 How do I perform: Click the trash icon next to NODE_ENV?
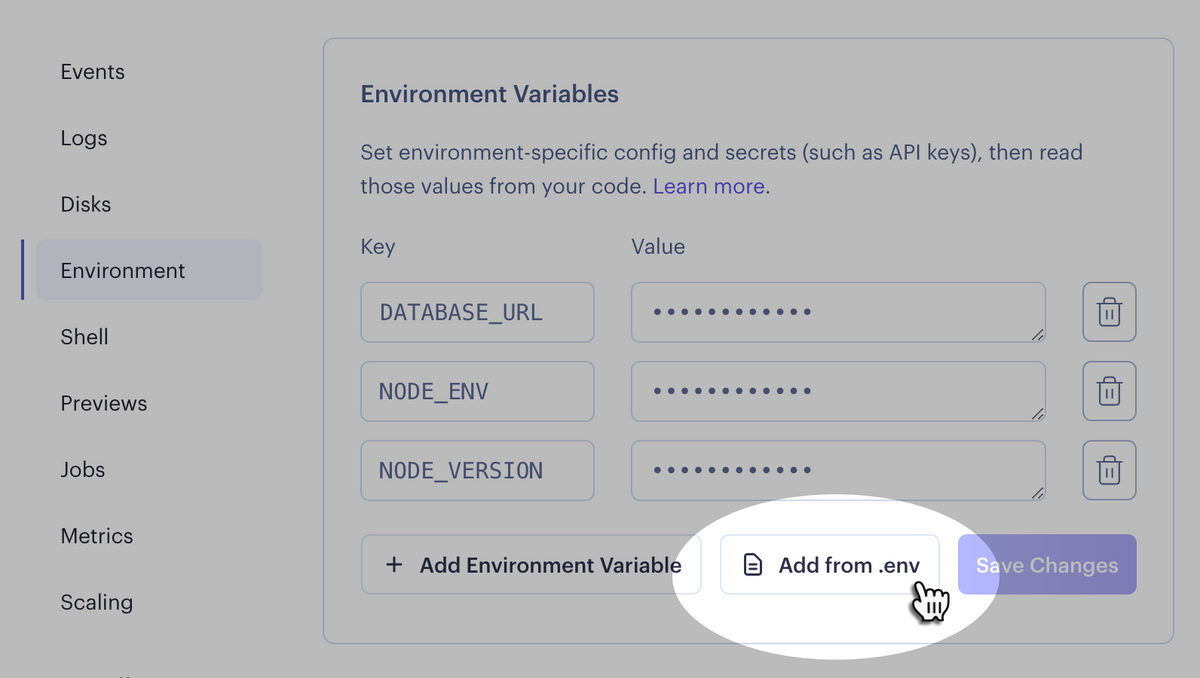click(1109, 390)
